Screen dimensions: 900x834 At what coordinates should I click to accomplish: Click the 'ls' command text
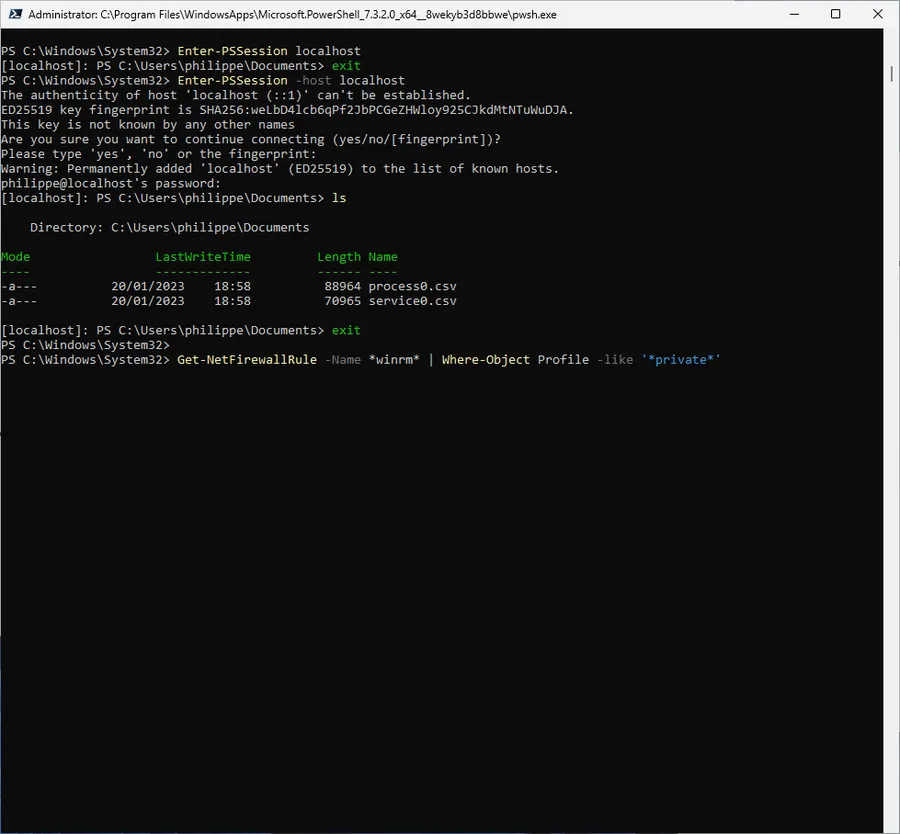339,198
